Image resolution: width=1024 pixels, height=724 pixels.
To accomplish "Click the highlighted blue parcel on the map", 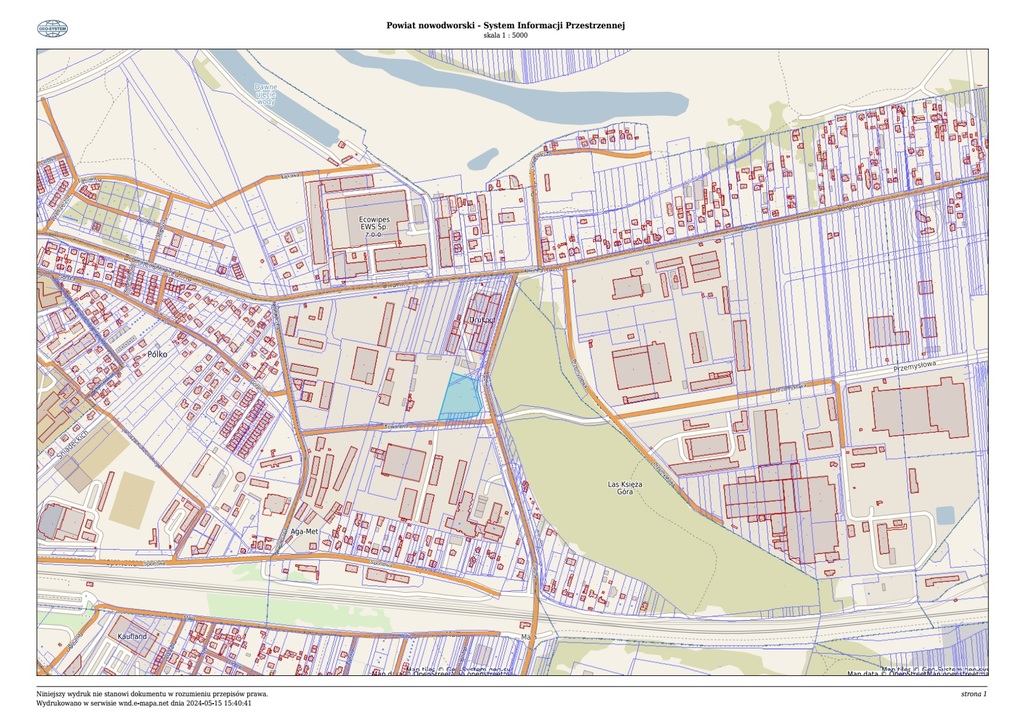I will click(461, 398).
